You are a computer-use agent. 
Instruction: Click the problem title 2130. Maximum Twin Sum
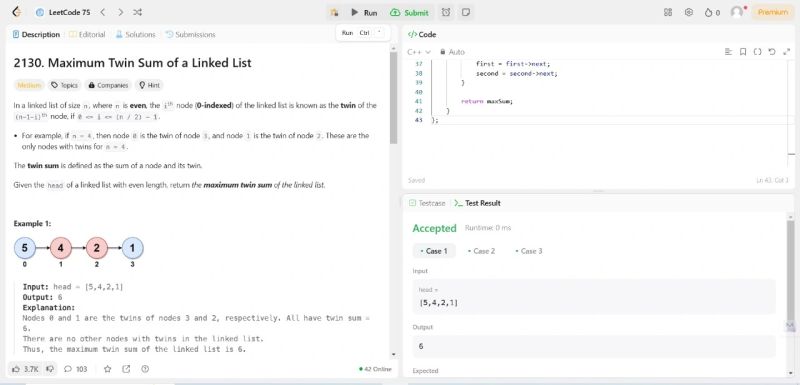pos(133,63)
